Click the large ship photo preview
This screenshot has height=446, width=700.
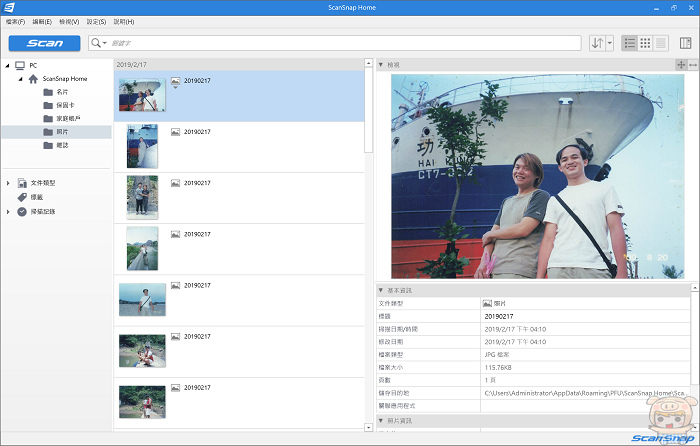[538, 176]
